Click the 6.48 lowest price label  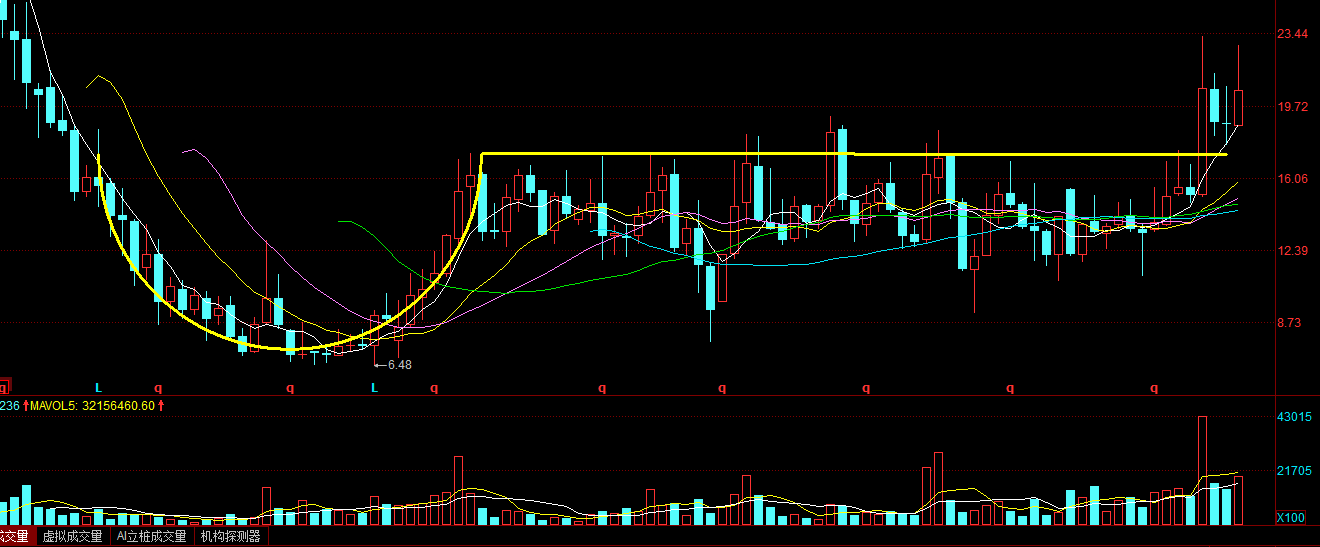pyautogui.click(x=399, y=365)
